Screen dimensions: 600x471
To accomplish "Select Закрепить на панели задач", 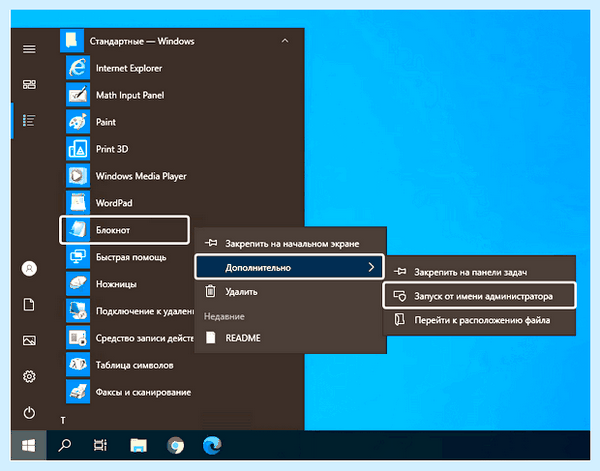I will [480, 272].
